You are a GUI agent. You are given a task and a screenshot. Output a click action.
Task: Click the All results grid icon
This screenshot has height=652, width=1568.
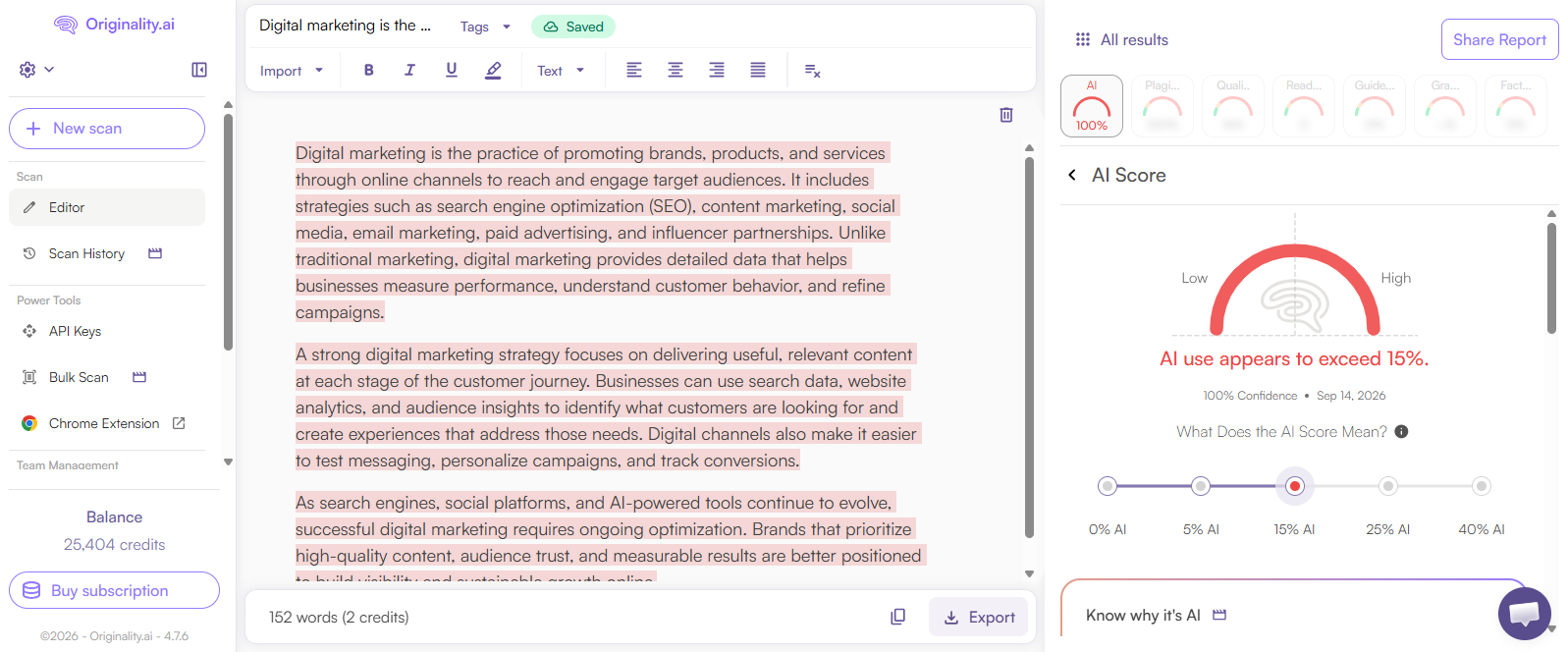click(x=1083, y=39)
